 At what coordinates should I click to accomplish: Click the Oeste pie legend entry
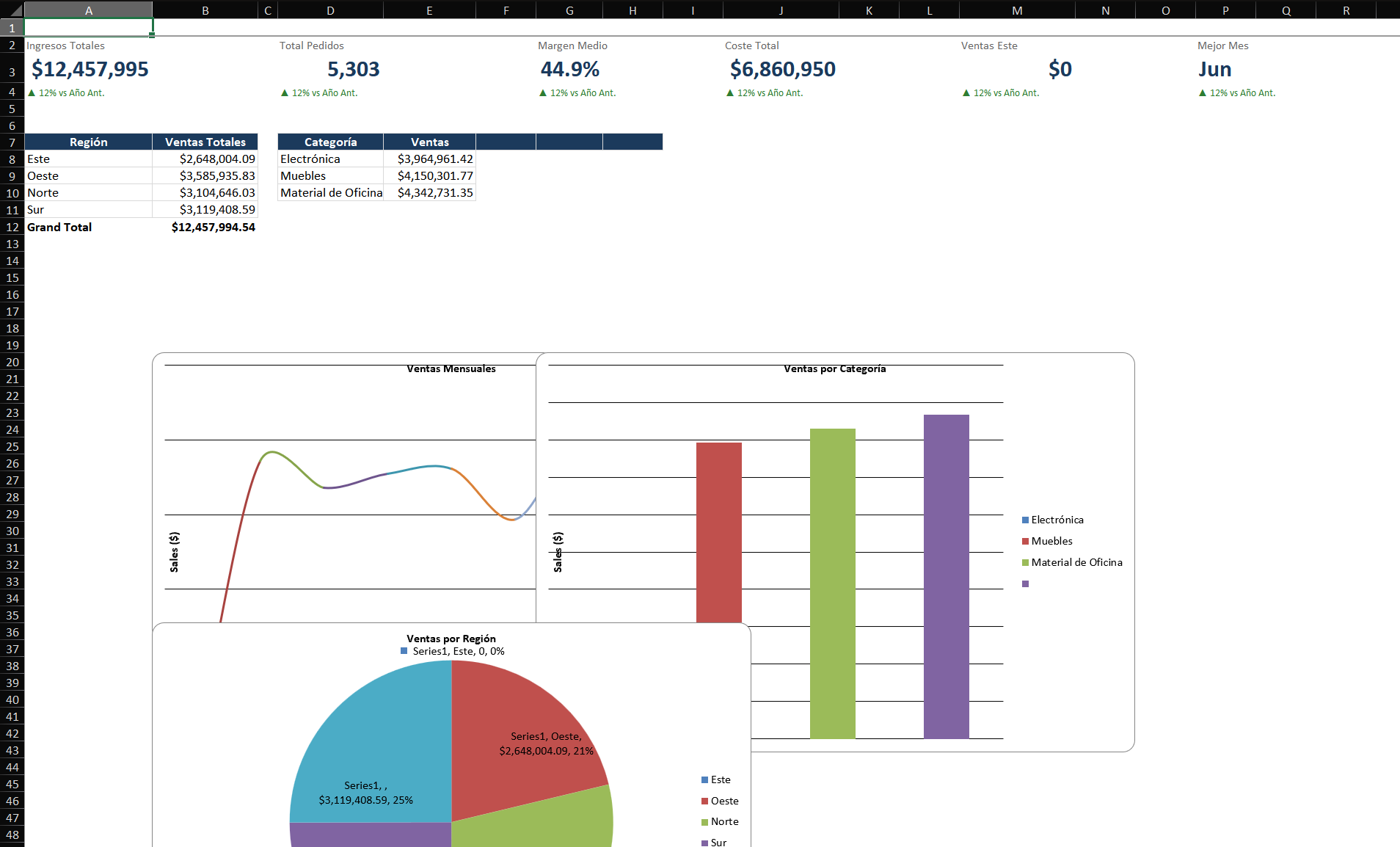[720, 801]
